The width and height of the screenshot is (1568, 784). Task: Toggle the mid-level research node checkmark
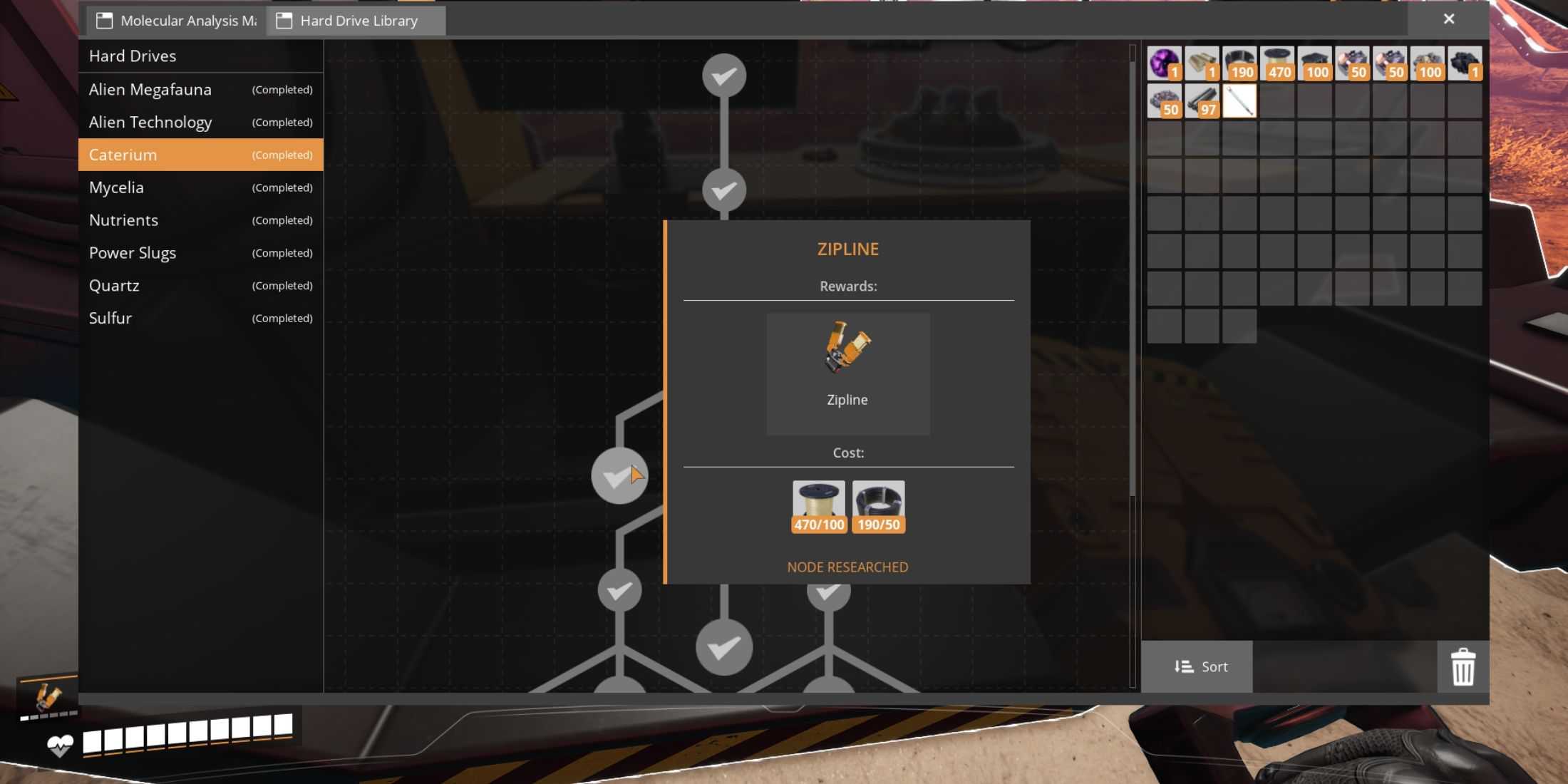click(619, 475)
